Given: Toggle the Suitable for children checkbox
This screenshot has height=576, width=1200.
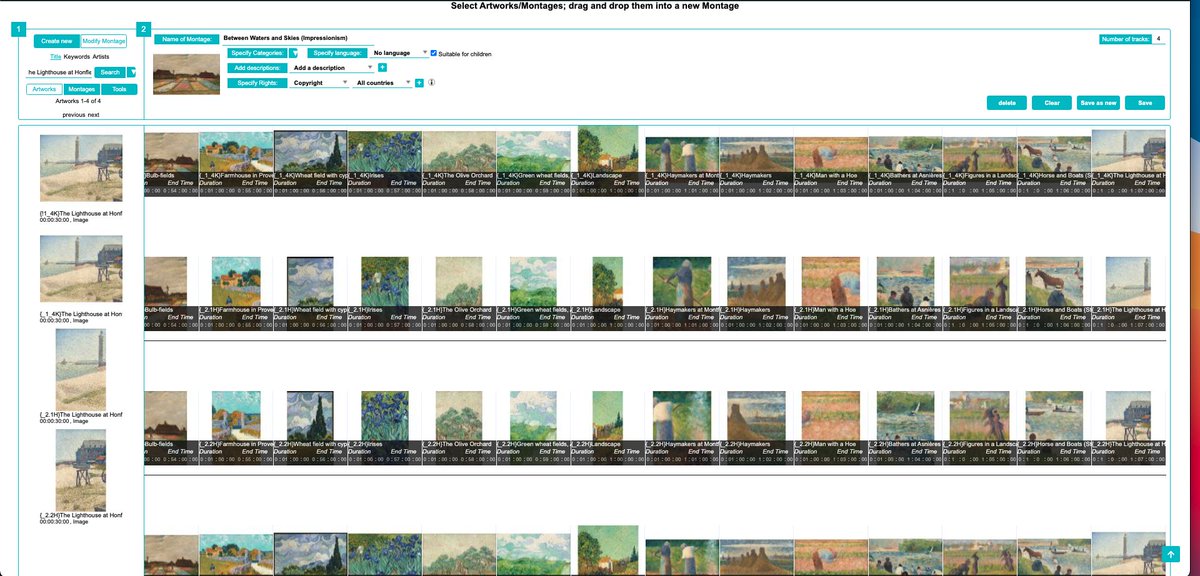Looking at the screenshot, I should (x=433, y=53).
